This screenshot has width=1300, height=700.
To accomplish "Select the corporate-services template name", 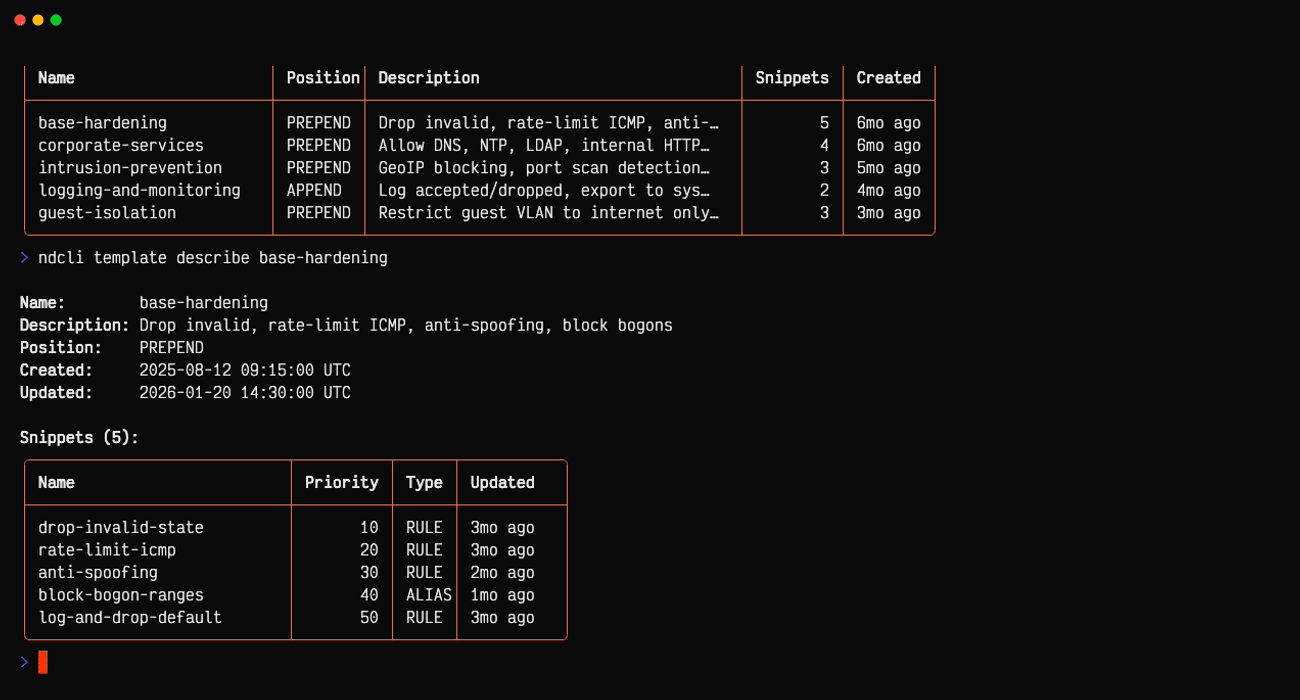I will click(x=122, y=145).
